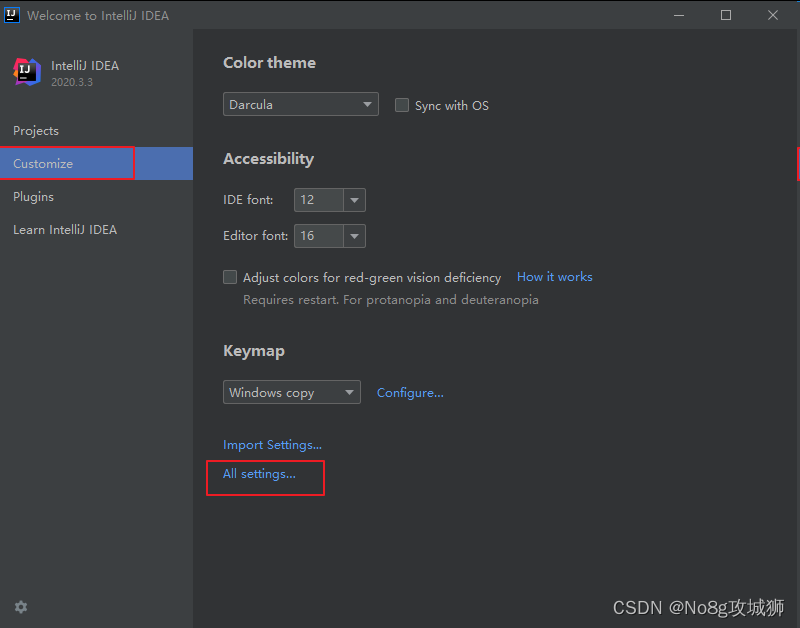Minimize the Welcome to IntelliJ IDEA window
This screenshot has width=800, height=628.
tap(679, 15)
